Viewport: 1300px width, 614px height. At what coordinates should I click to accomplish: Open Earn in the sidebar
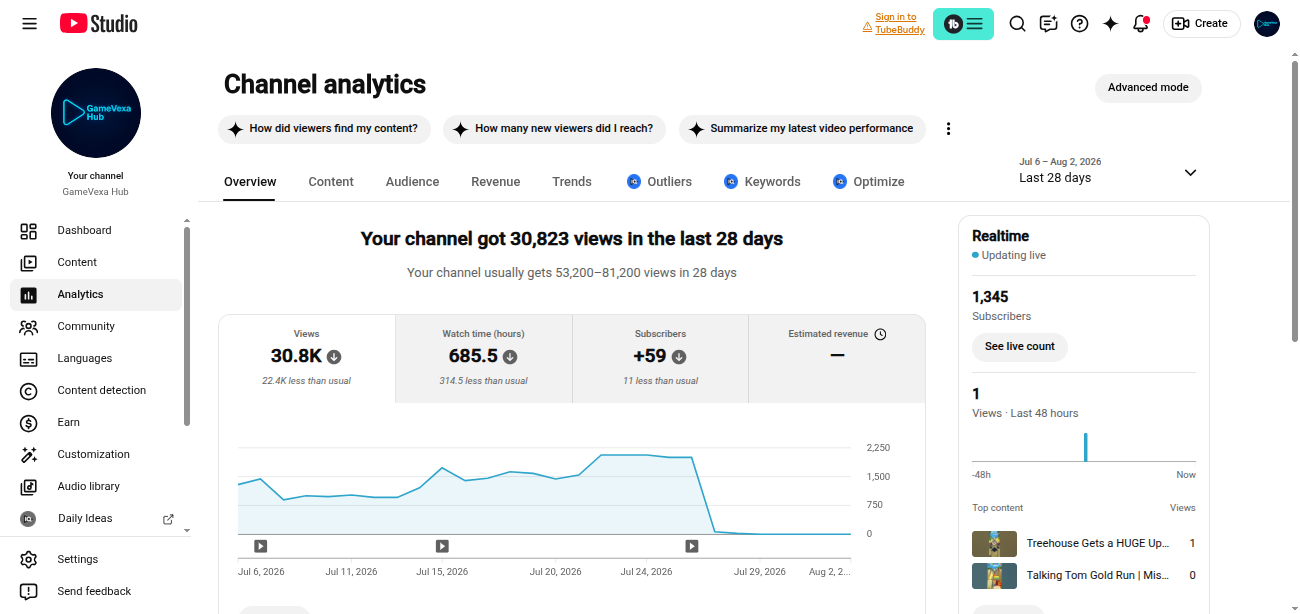(x=96, y=422)
